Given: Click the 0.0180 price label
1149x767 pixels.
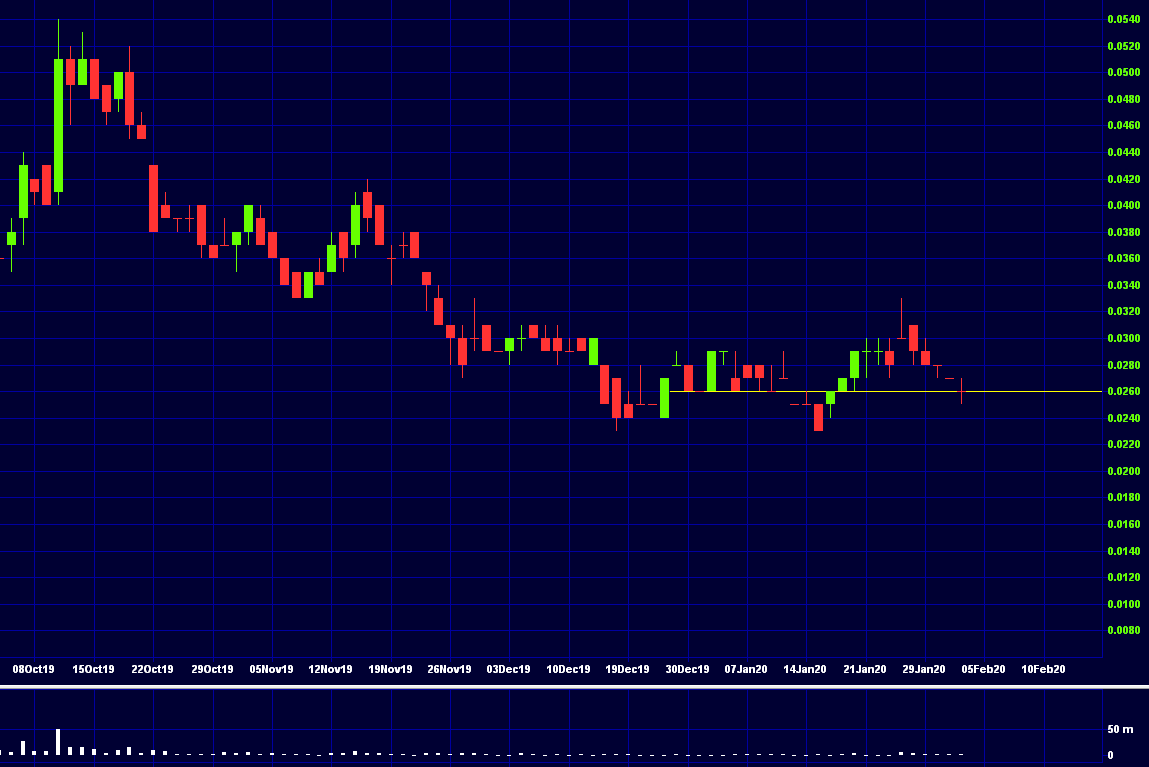Looking at the screenshot, I should click(1123, 498).
